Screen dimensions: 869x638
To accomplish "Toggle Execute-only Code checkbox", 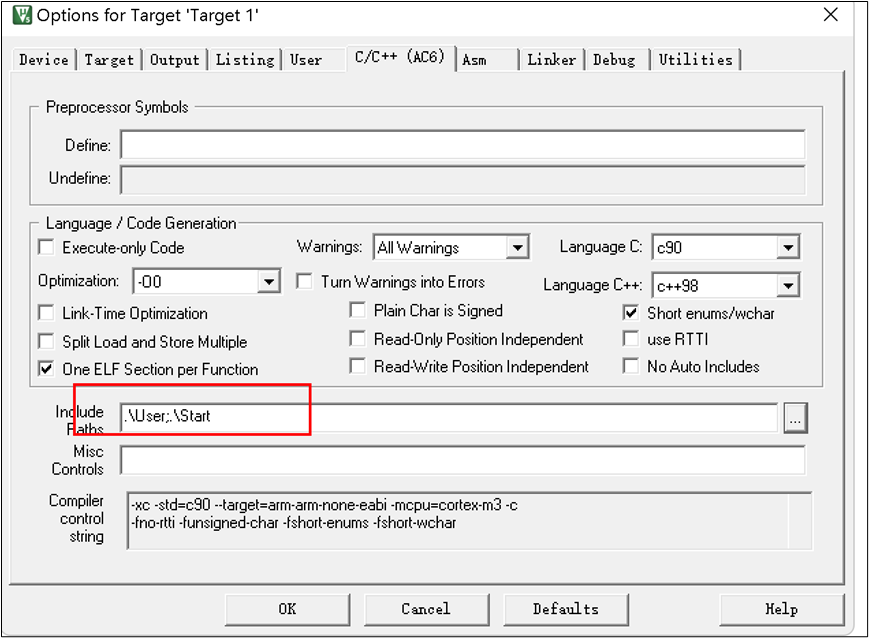I will (47, 247).
